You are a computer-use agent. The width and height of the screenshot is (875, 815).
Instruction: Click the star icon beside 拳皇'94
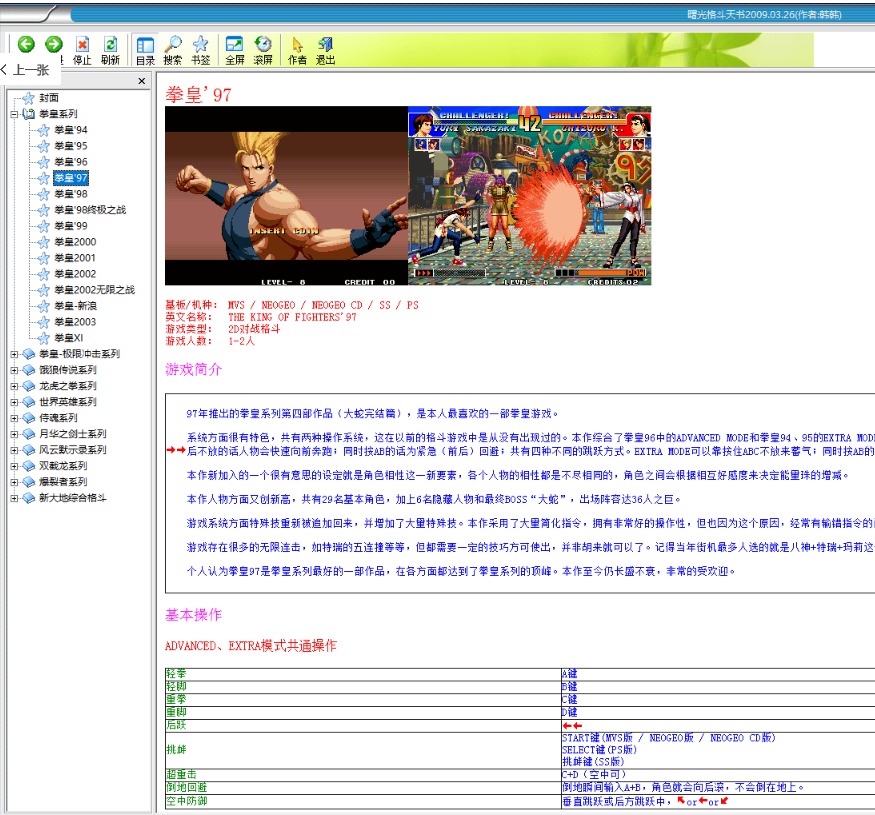(x=44, y=130)
